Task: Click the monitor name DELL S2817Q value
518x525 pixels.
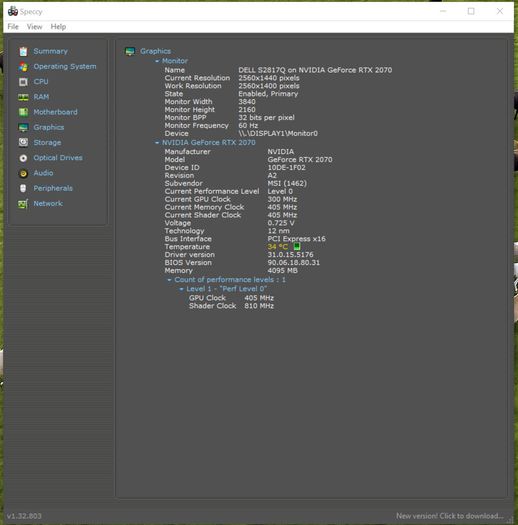Action: coord(315,70)
